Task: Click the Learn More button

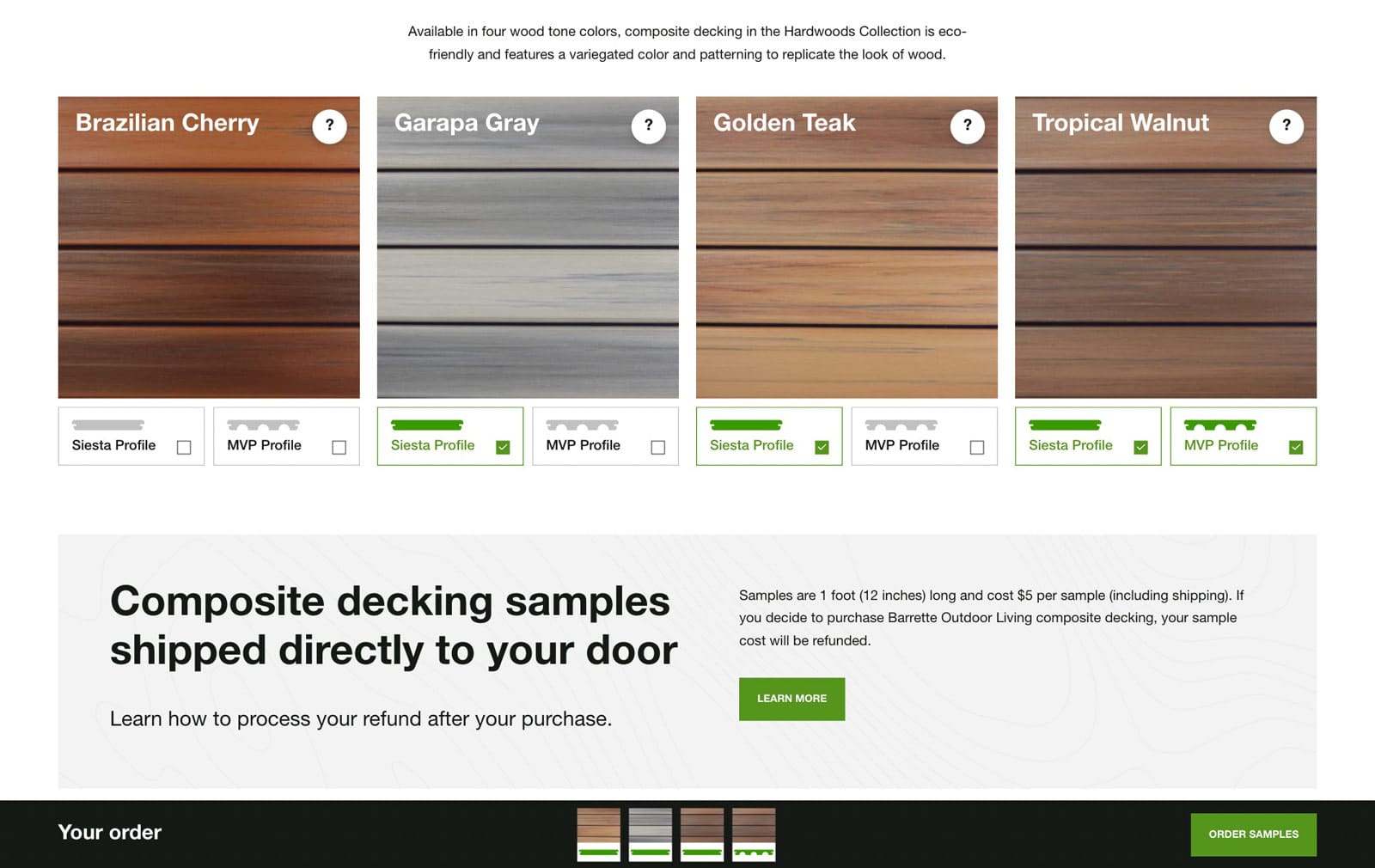Action: click(x=791, y=699)
